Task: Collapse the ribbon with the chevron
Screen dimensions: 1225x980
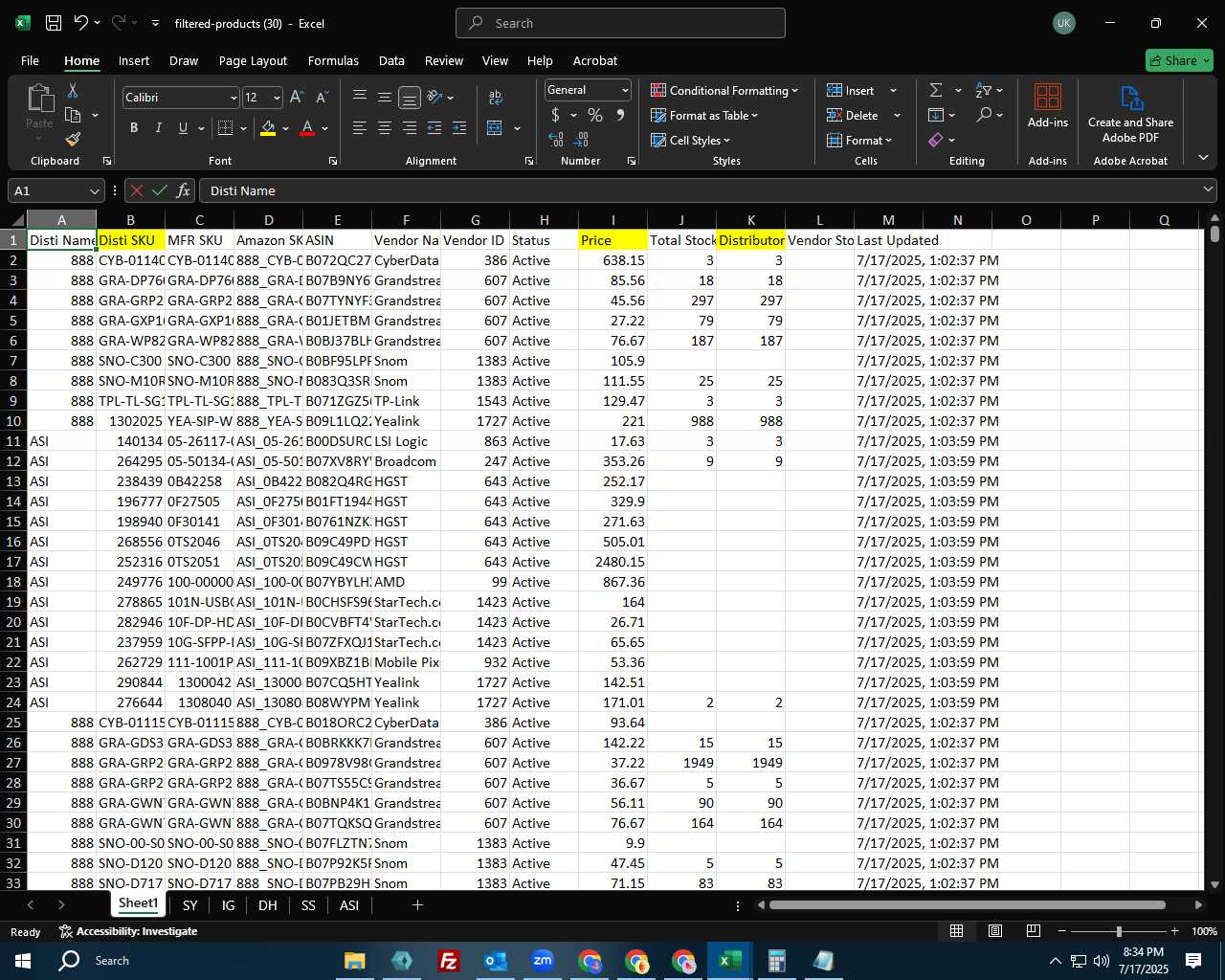Action: 1203,158
